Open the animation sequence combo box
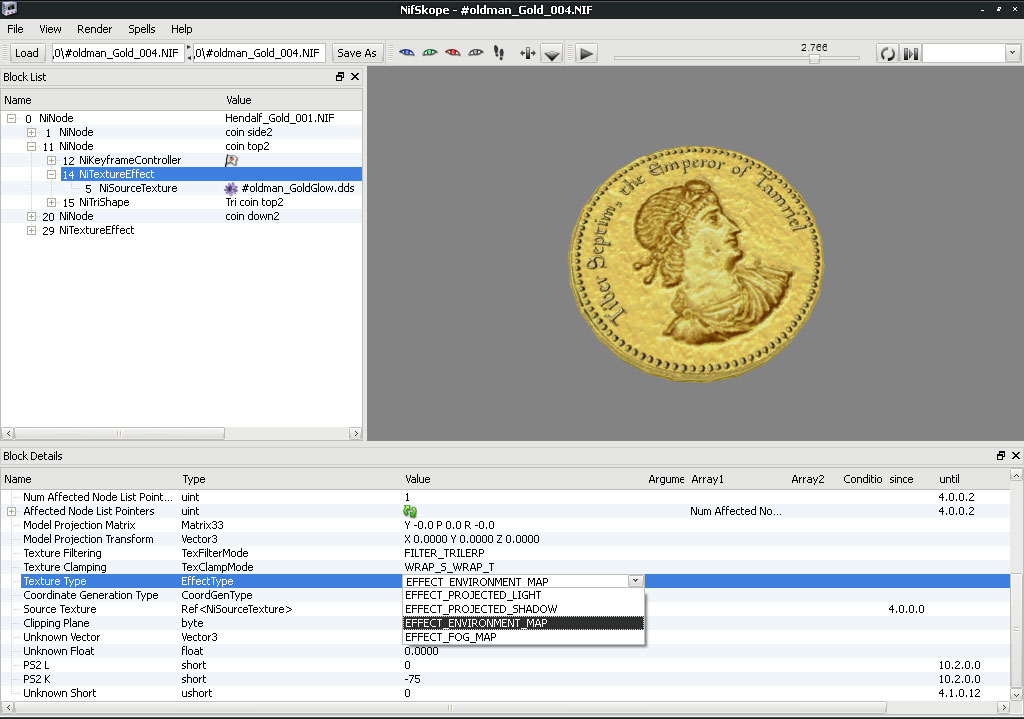1024x719 pixels. 971,53
